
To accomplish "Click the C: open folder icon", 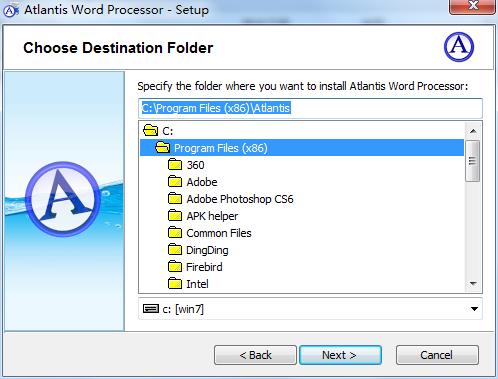I will point(150,130).
